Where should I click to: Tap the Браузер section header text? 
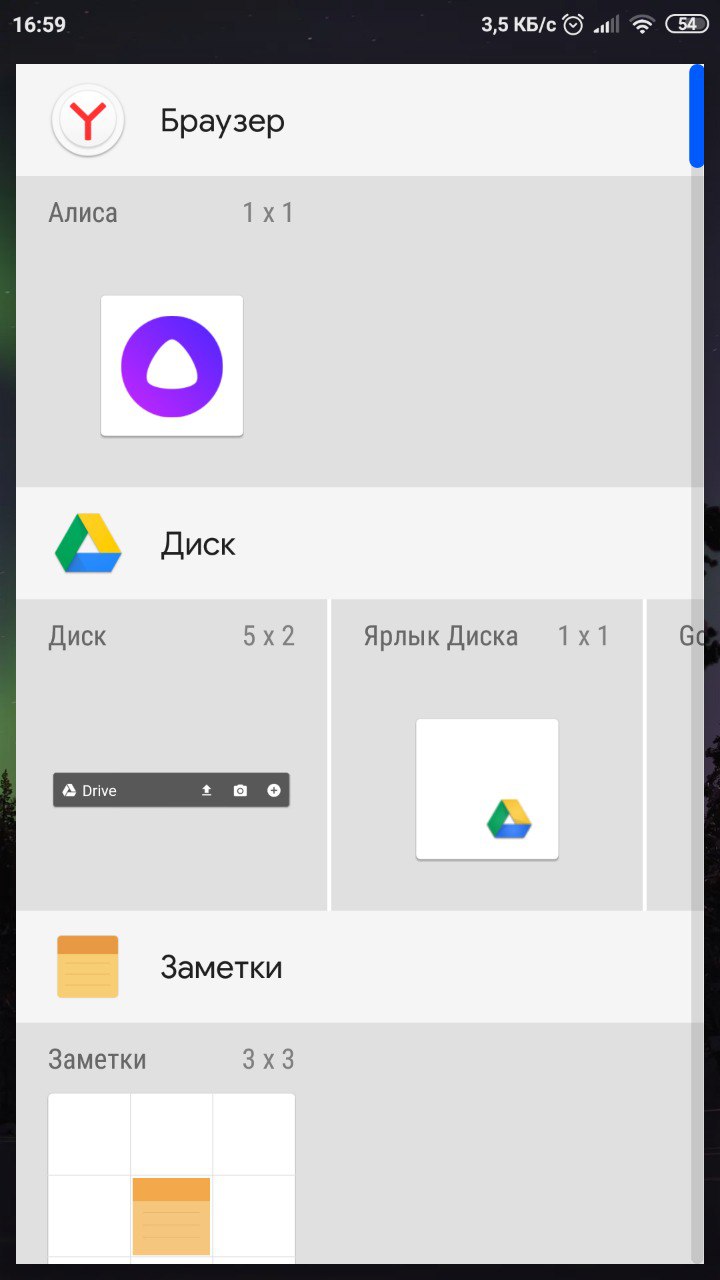pyautogui.click(x=223, y=121)
